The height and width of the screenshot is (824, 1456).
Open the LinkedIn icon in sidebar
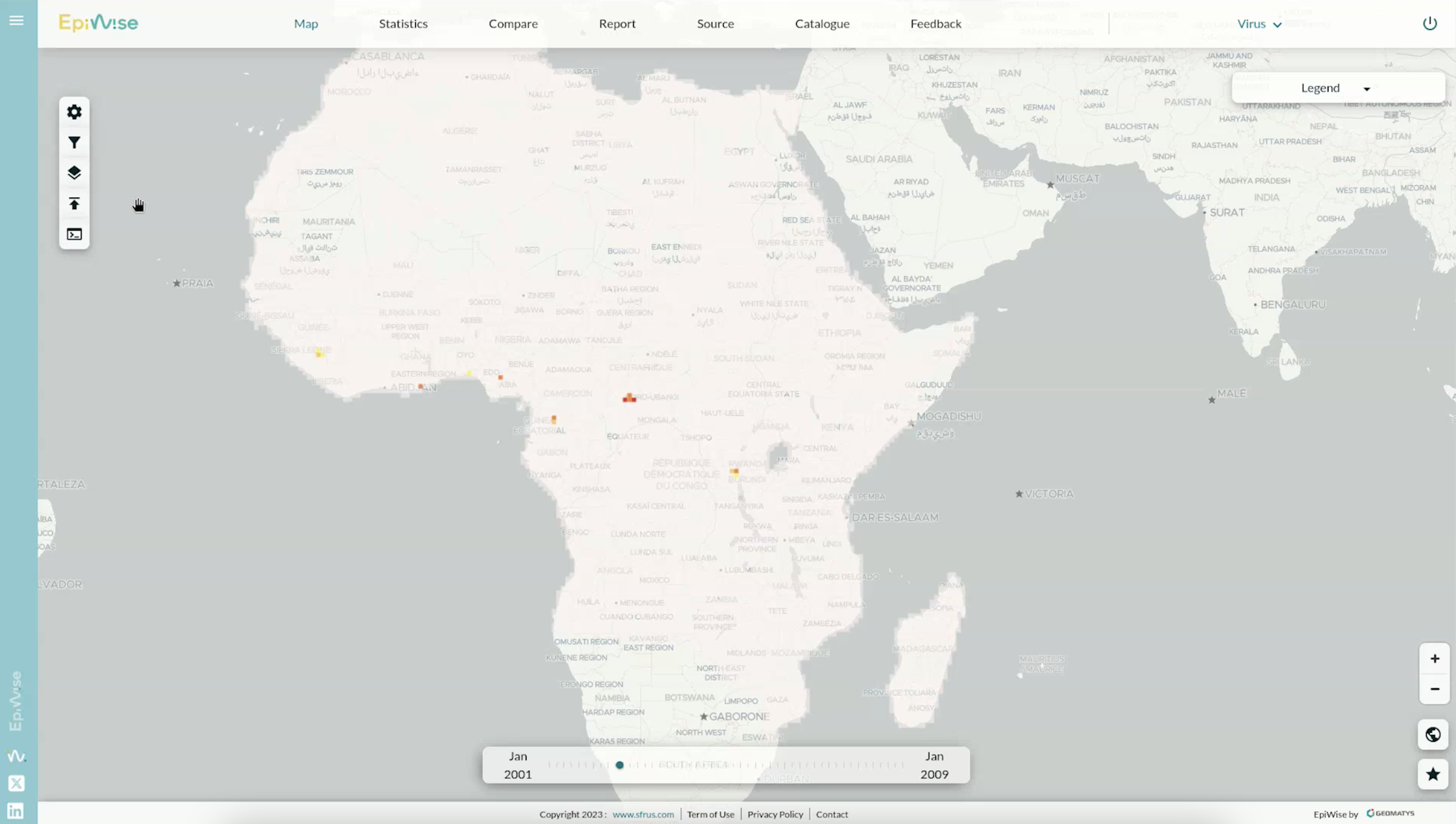point(16,811)
